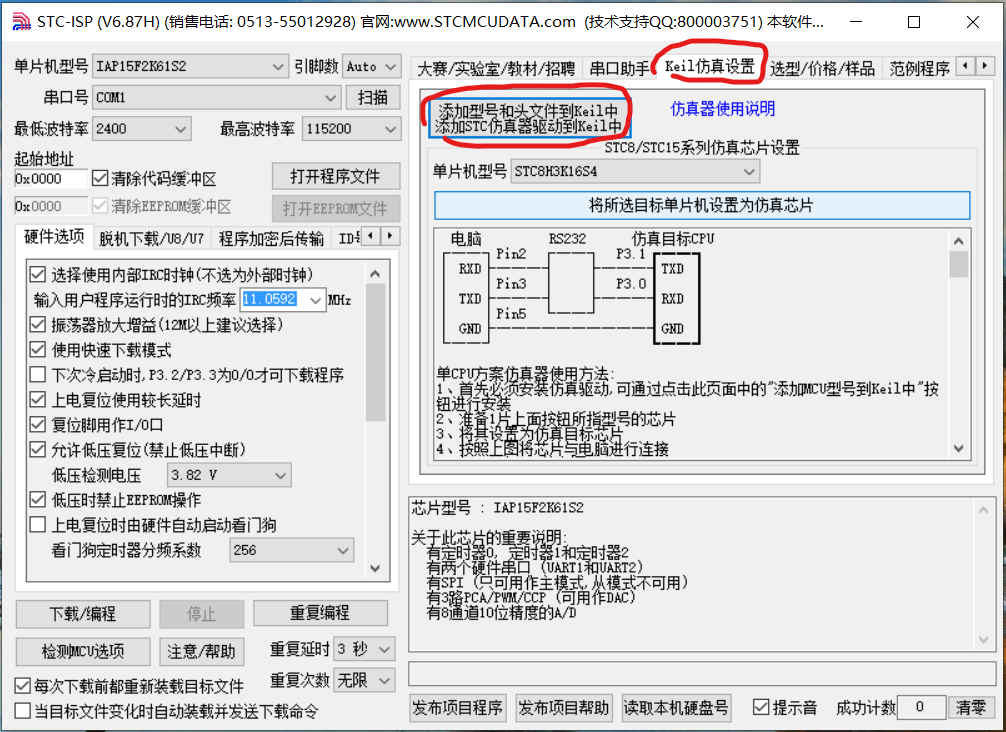1006x732 pixels.
Task: Click hardware options list scrollbar down arrow
Action: 375,568
